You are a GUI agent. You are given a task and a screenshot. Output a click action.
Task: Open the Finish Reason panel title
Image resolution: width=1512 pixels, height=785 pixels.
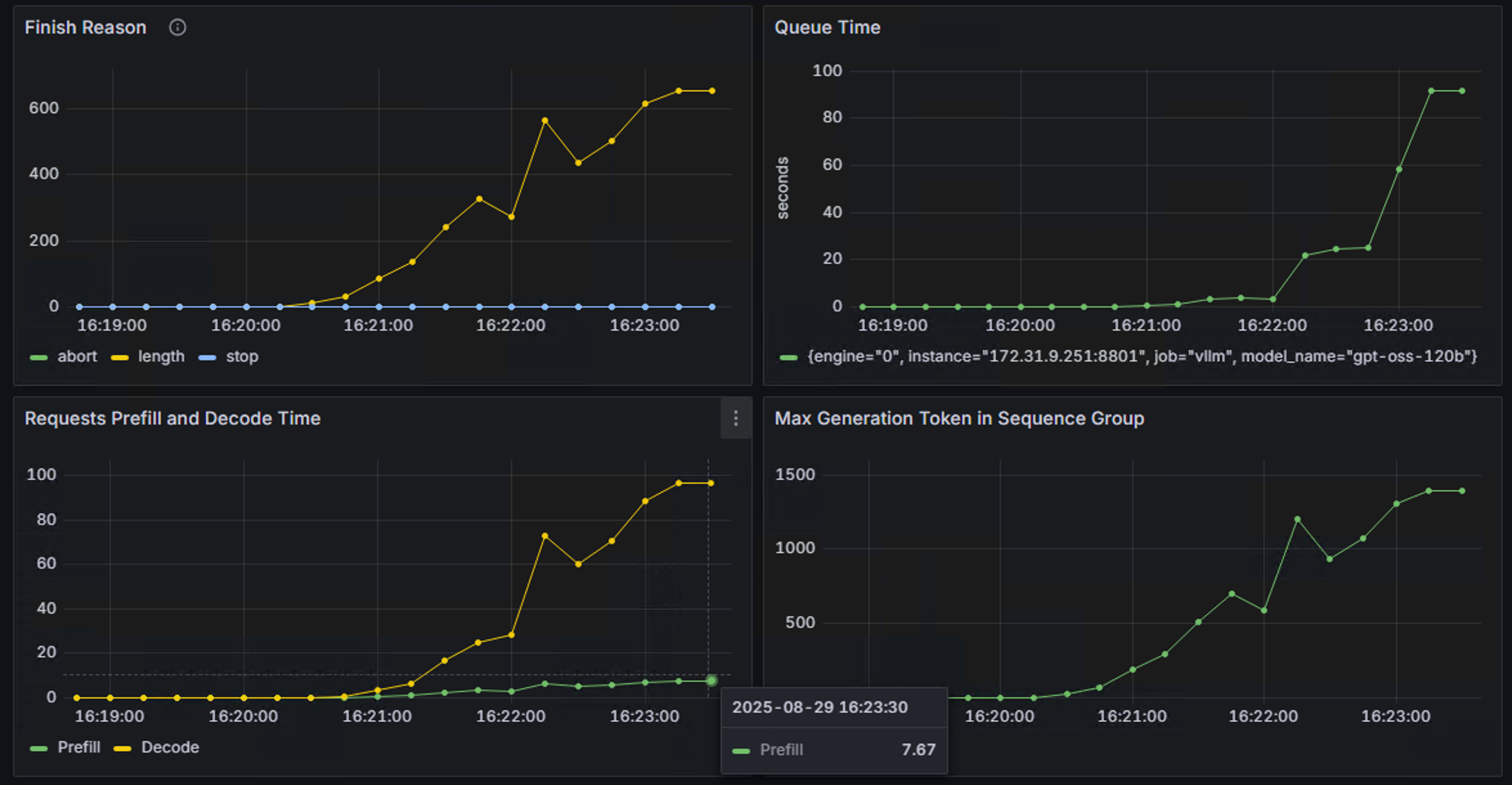point(86,28)
